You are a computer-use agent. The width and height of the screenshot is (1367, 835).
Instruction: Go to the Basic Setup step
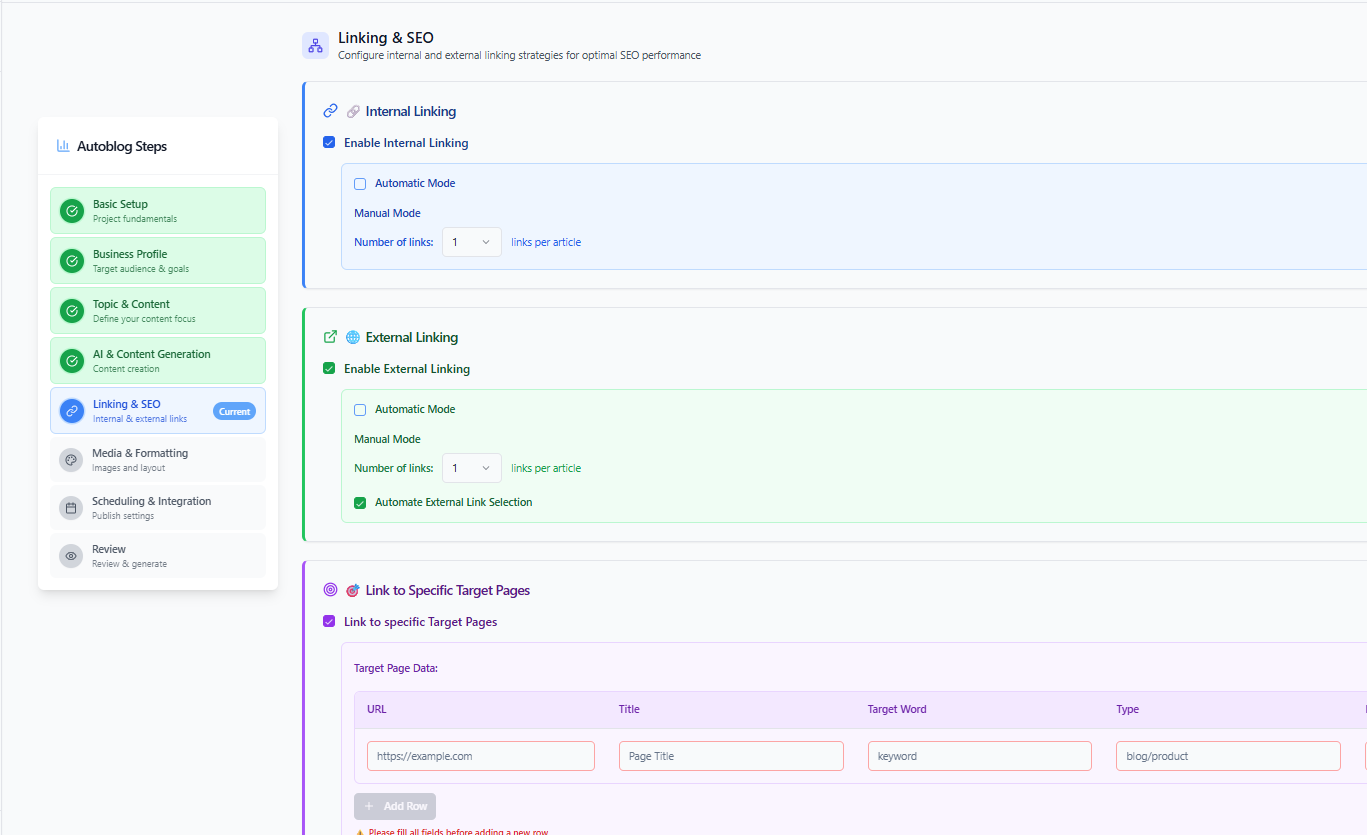[158, 211]
